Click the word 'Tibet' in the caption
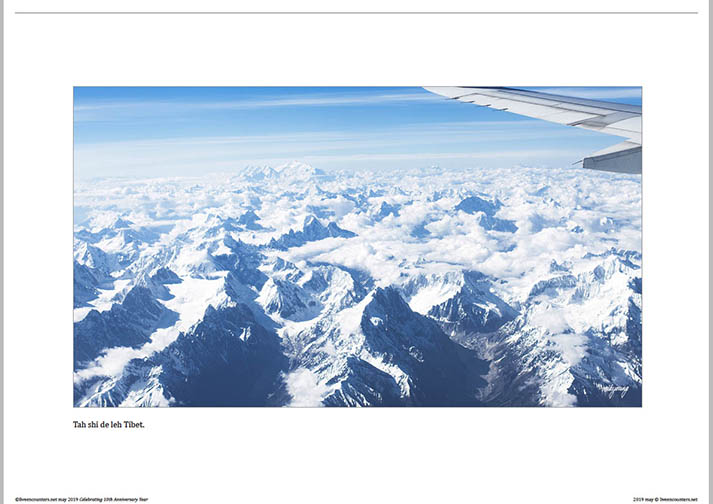Screen dimensions: 713x504 pos(133,425)
